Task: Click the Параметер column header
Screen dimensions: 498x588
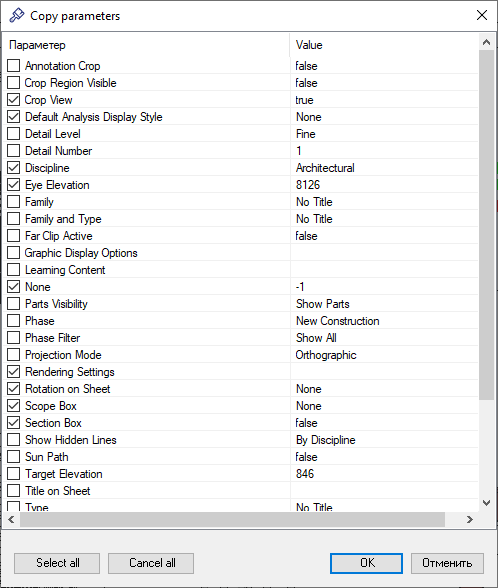Action: [x=146, y=45]
